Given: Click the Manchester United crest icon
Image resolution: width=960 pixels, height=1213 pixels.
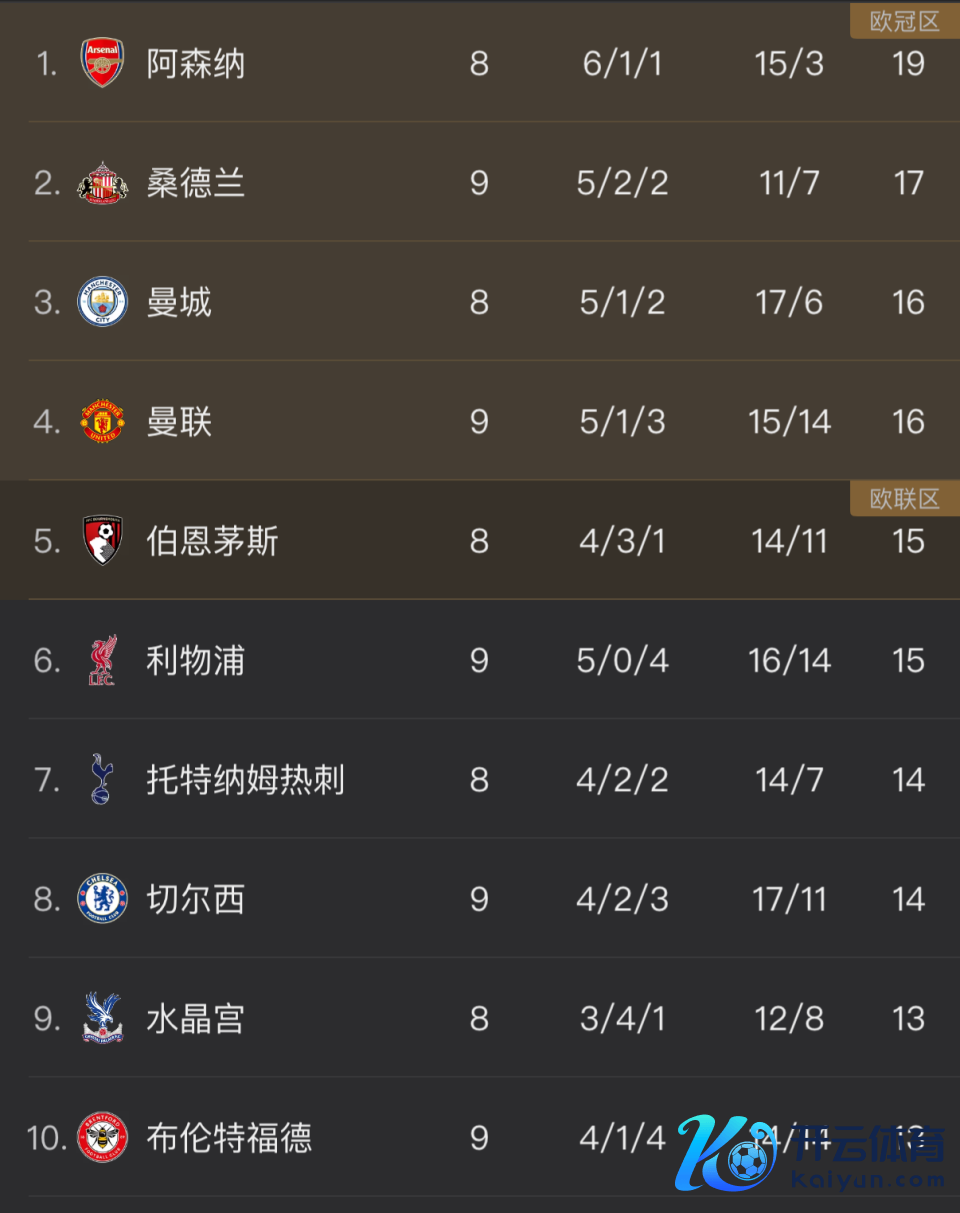Looking at the screenshot, I should point(102,421).
